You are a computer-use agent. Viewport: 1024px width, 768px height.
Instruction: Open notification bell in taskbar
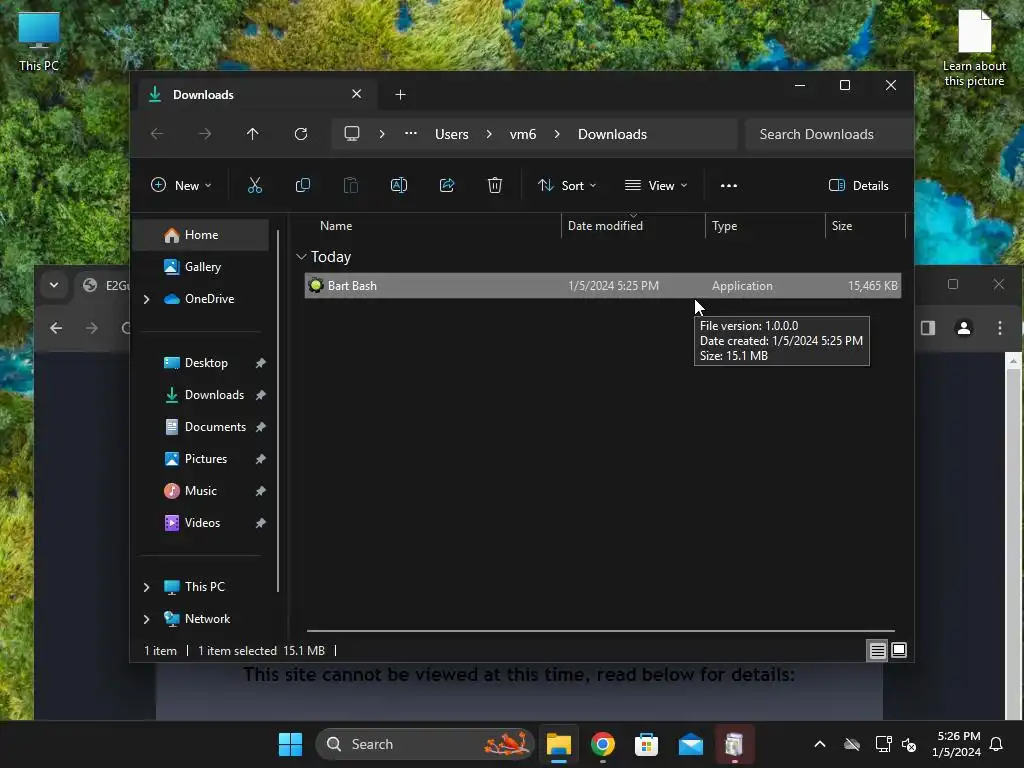997,744
